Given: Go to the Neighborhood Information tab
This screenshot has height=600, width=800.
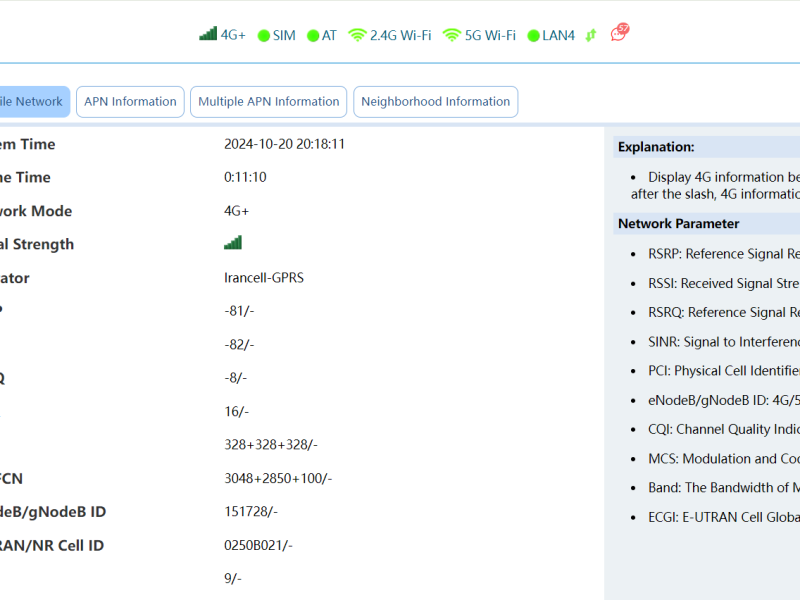Looking at the screenshot, I should 435,102.
